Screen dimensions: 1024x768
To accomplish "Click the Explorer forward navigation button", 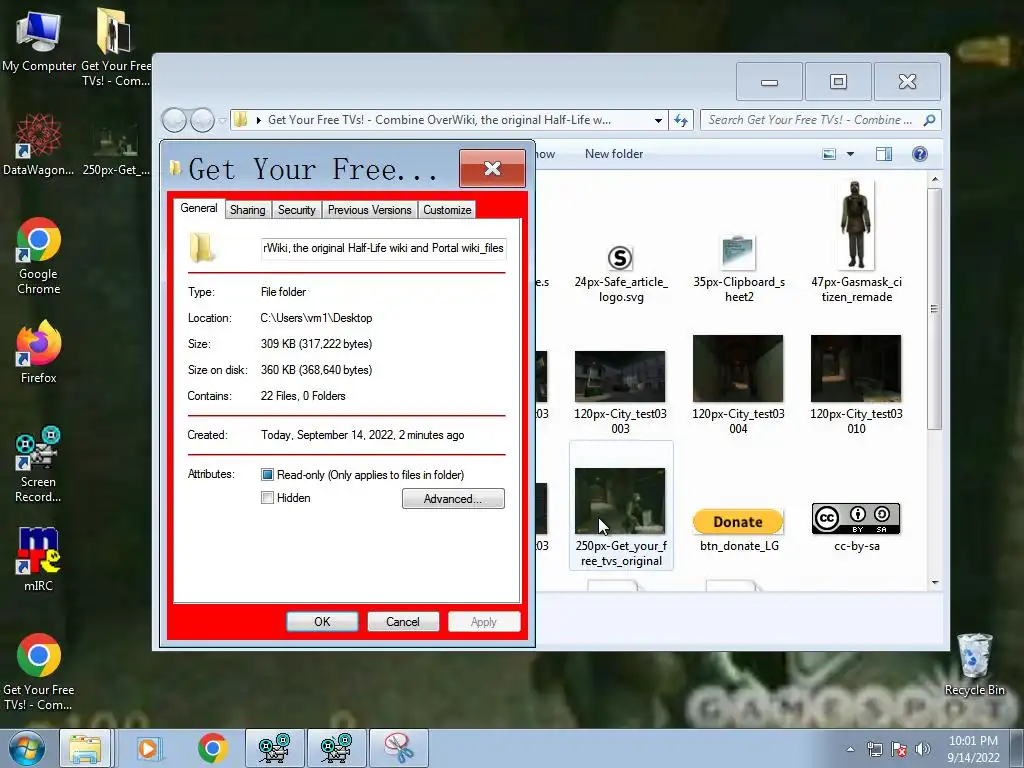I will pyautogui.click(x=202, y=120).
